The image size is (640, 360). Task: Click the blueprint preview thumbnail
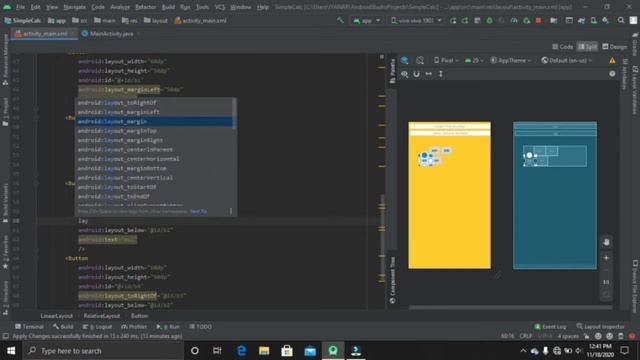coord(555,195)
